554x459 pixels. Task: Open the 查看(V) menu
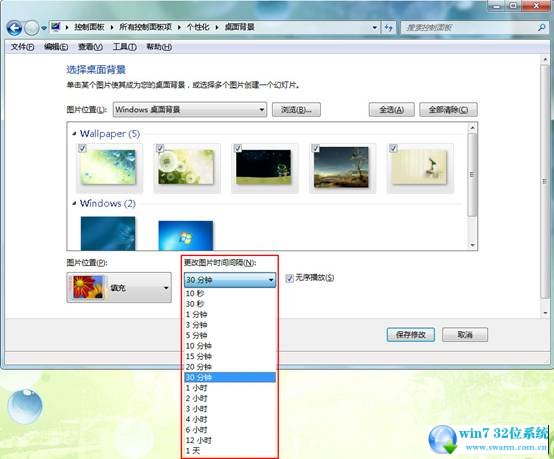pos(90,47)
